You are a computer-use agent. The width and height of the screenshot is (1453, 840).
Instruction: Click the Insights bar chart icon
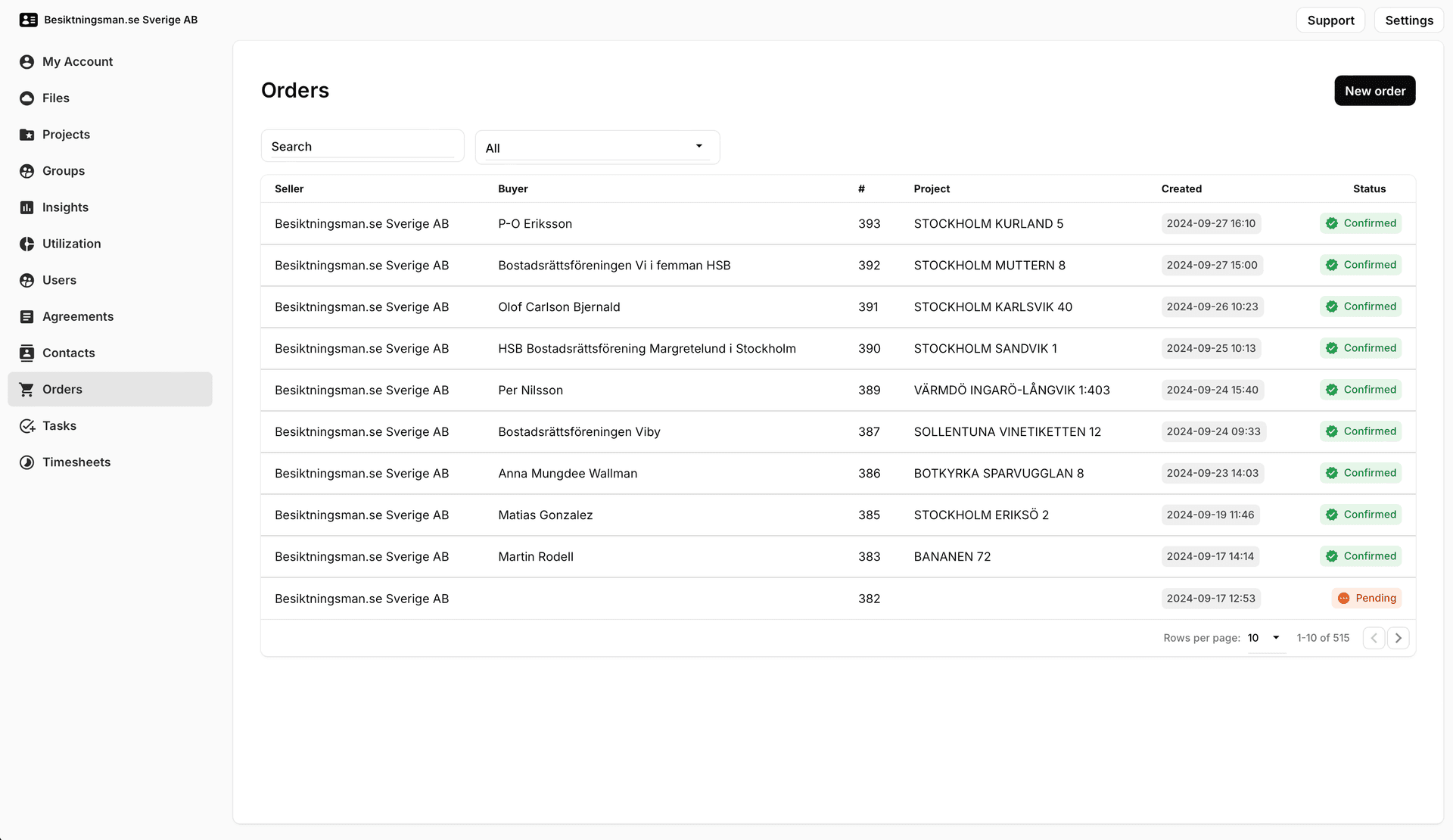tap(27, 207)
